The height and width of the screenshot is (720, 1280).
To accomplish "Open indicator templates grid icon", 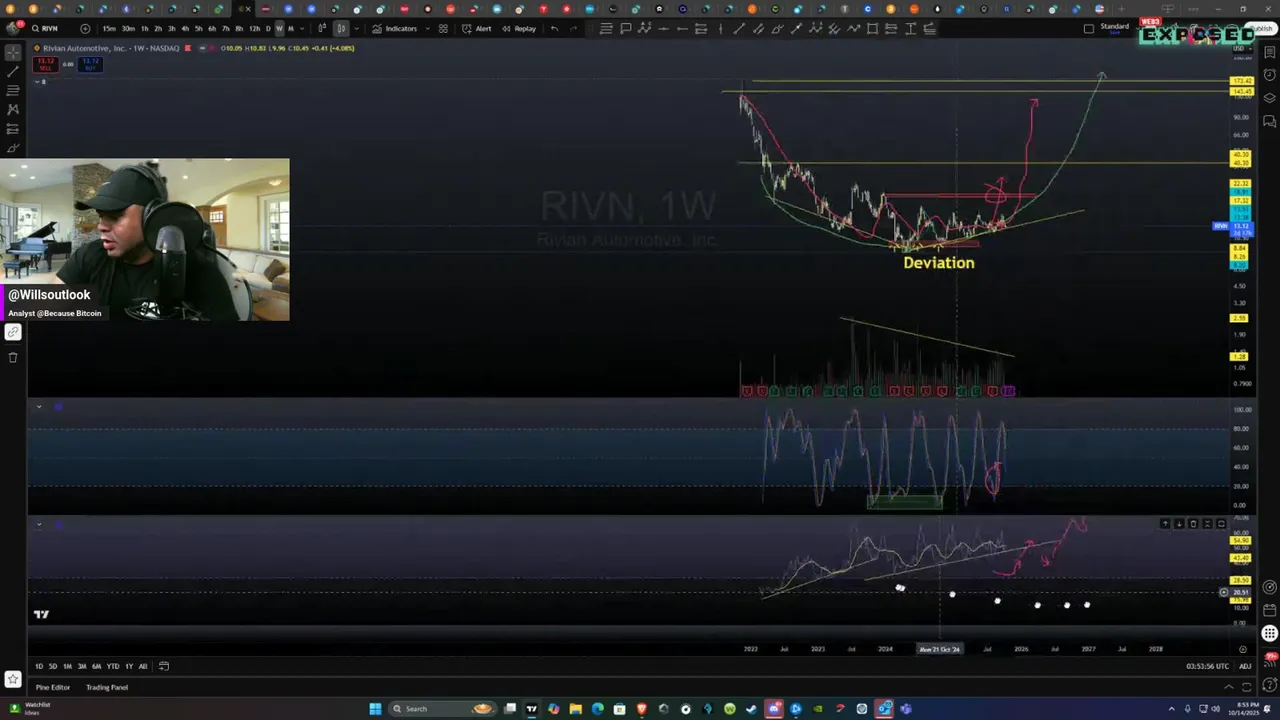I will pyautogui.click(x=443, y=29).
